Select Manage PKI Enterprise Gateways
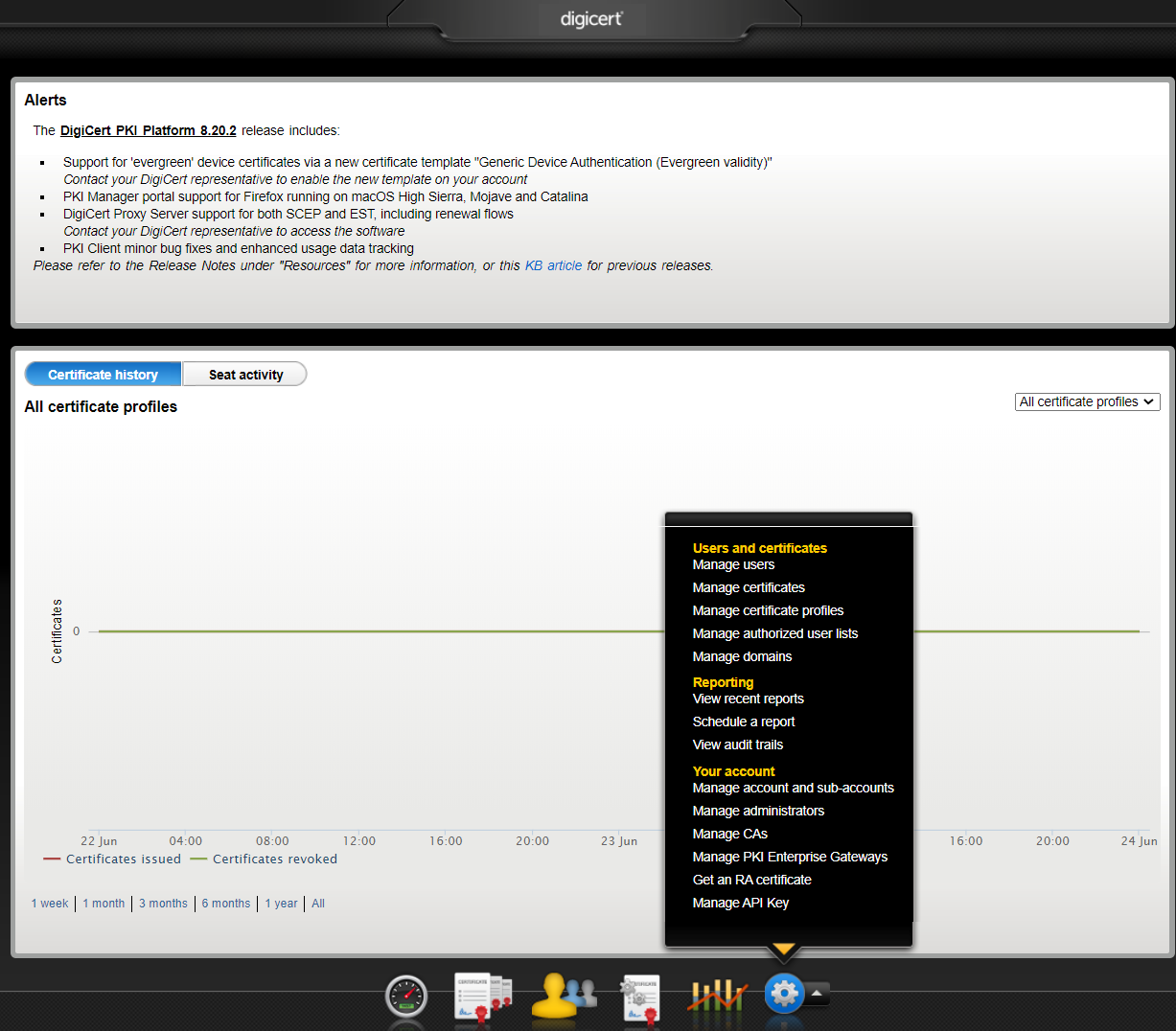The width and height of the screenshot is (1176, 1031). coord(790,857)
